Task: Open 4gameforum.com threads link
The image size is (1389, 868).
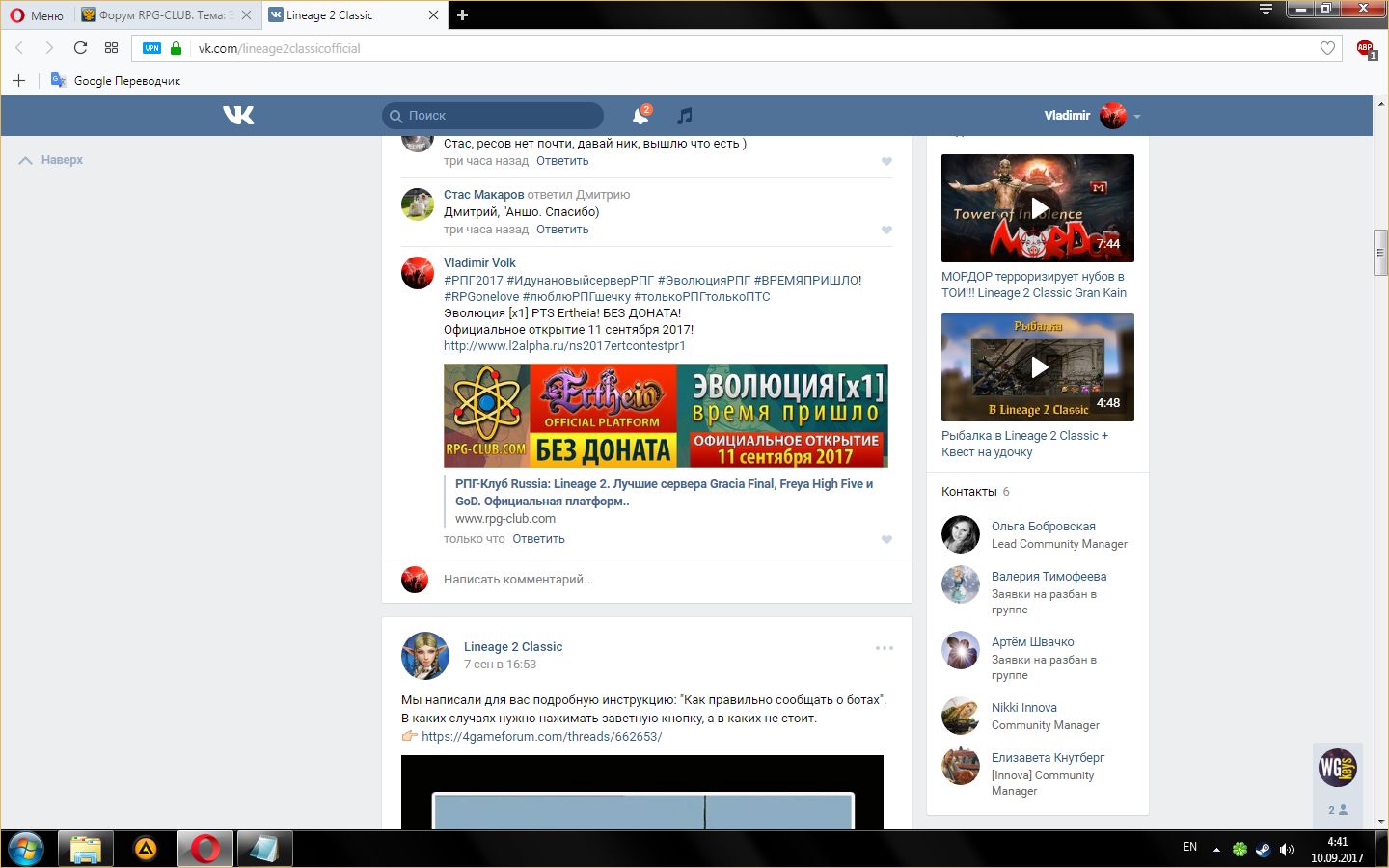Action: click(x=541, y=737)
